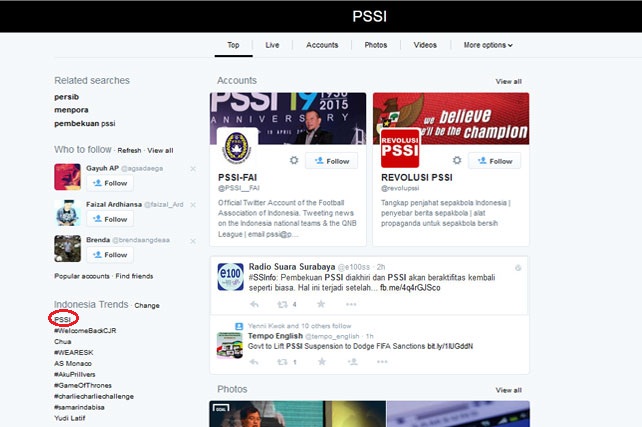Open the gear menu on PSSI-FAI card
The width and height of the screenshot is (642, 427).
coord(294,160)
